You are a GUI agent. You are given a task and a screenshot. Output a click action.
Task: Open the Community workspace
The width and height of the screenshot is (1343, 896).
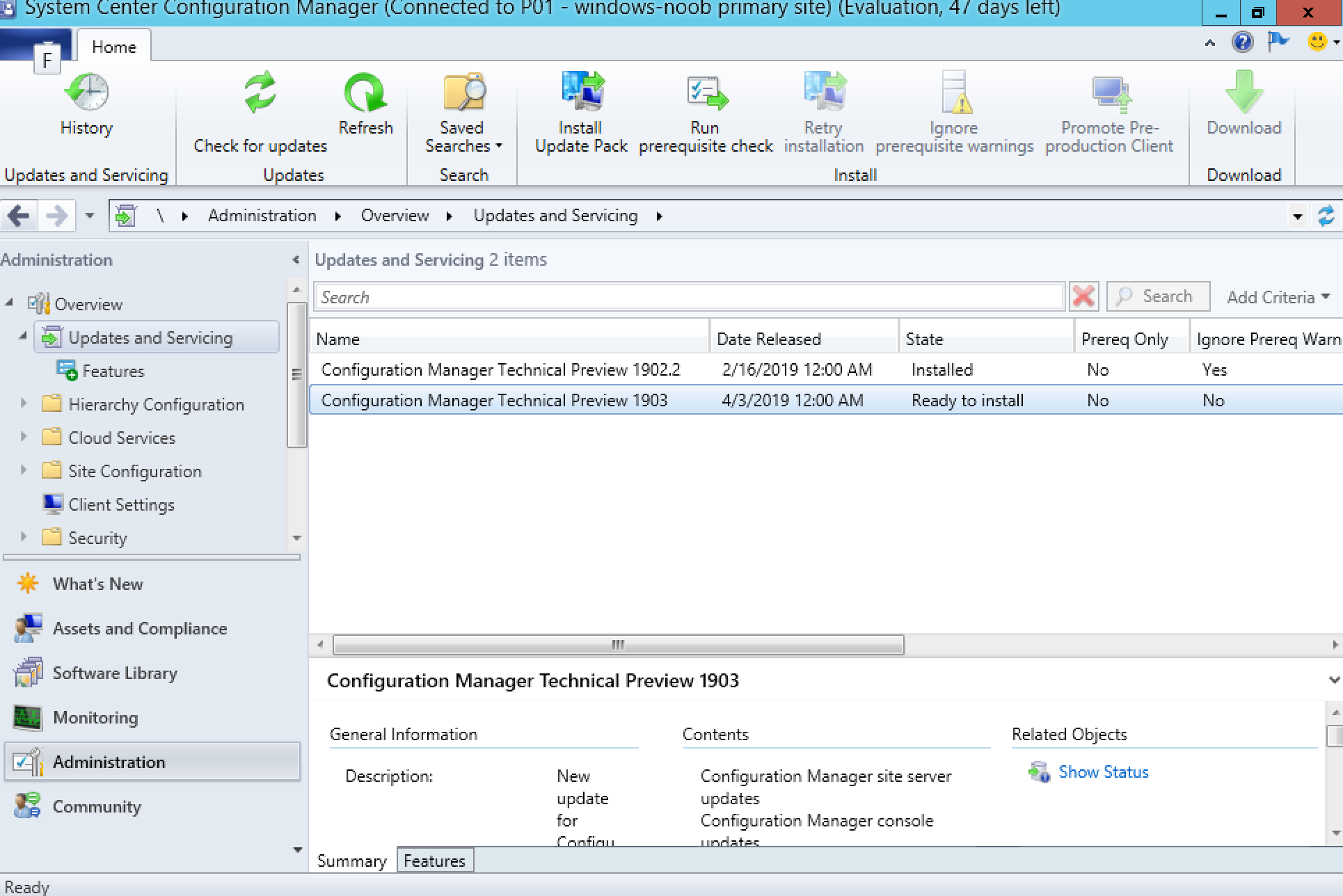coord(152,806)
